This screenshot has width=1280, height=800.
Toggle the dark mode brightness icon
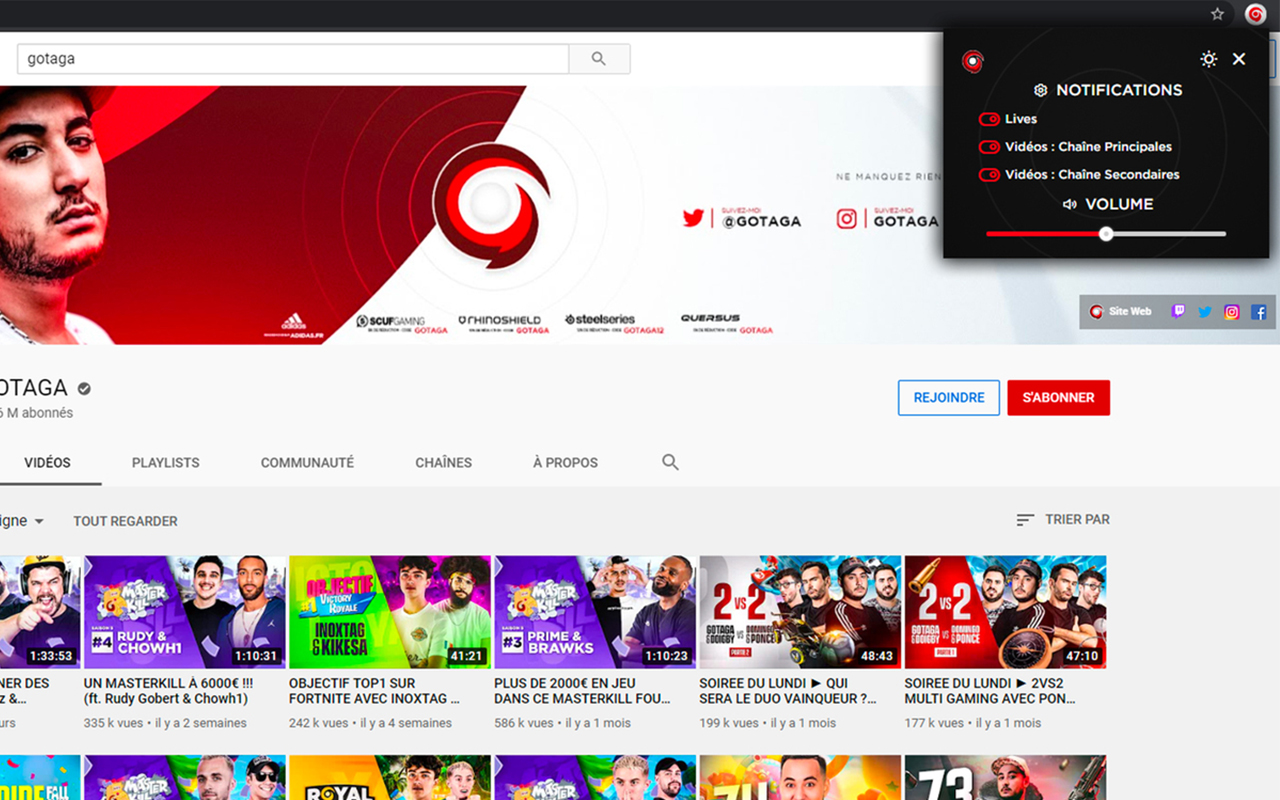tap(1208, 59)
